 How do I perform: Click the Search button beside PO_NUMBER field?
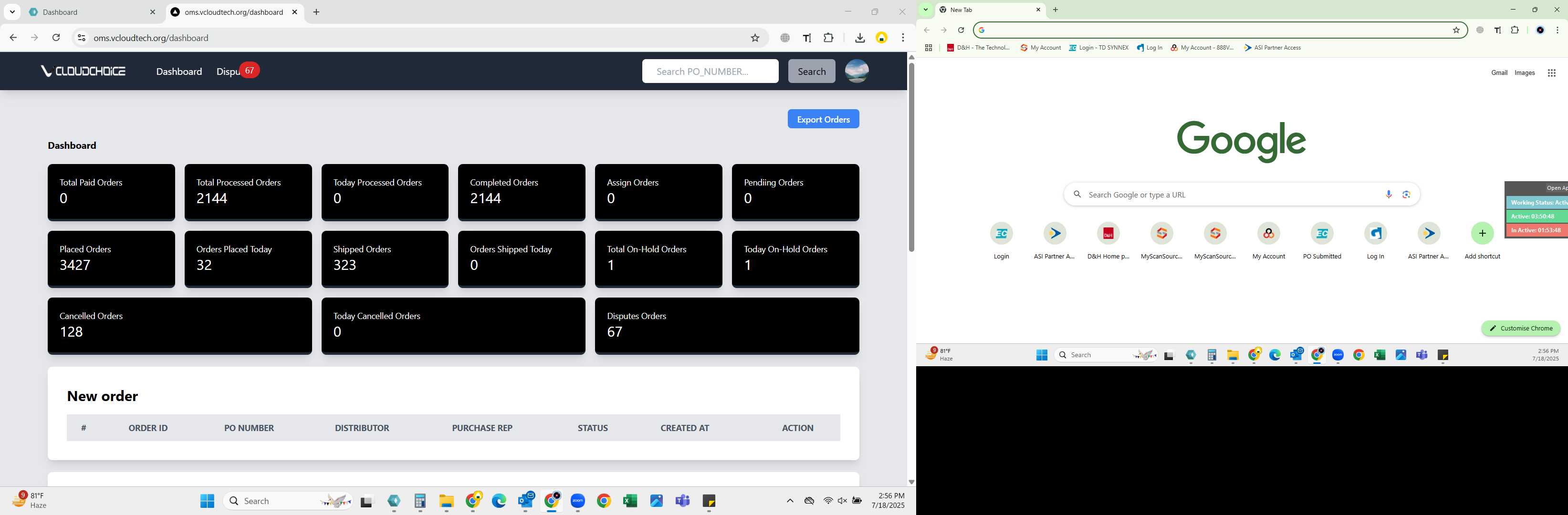coord(811,71)
